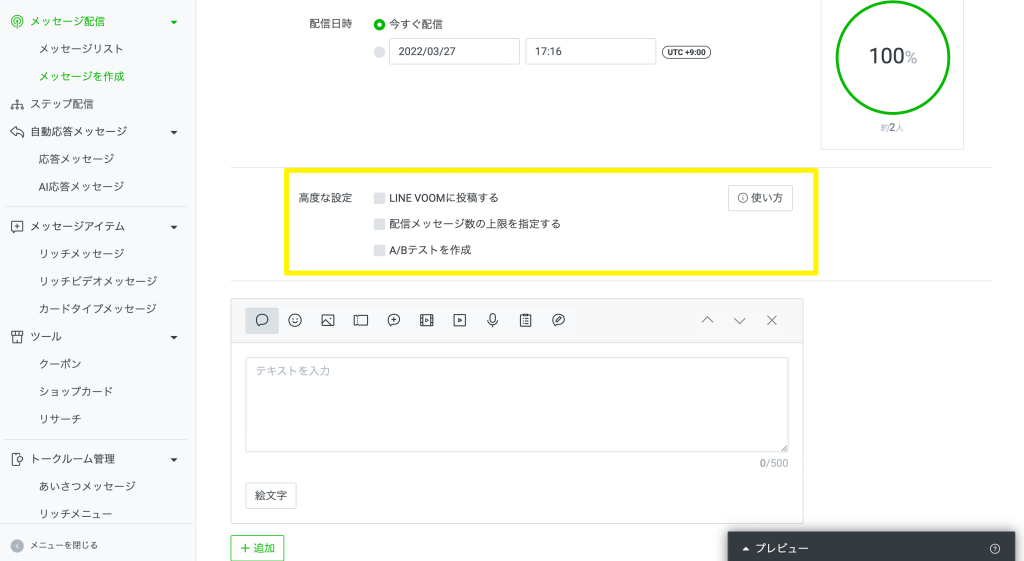Image resolution: width=1024 pixels, height=561 pixels.
Task: Select the voice message microphone icon
Action: (493, 320)
